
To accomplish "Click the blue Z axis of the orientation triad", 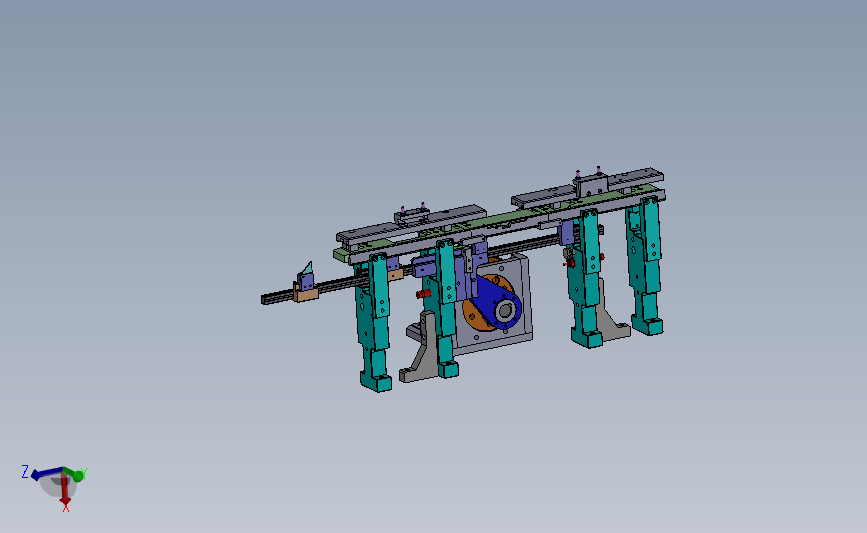I will 46,473.
